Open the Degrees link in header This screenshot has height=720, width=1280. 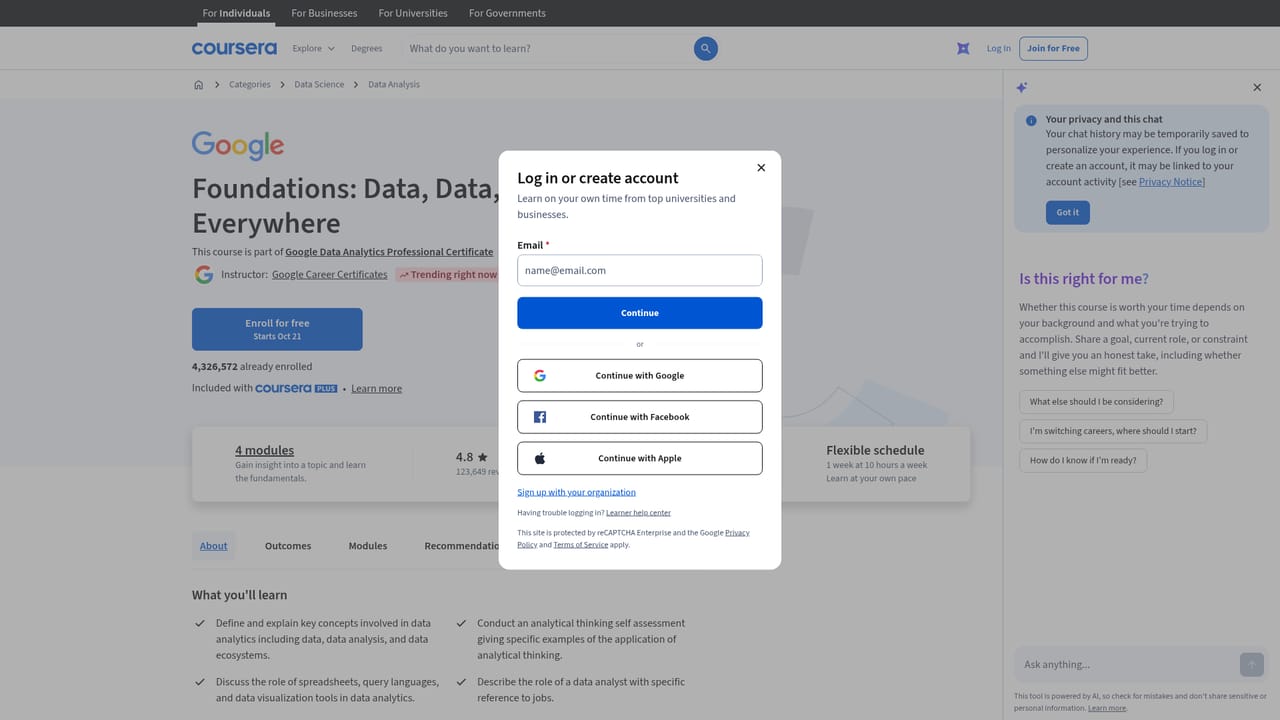pyautogui.click(x=367, y=48)
